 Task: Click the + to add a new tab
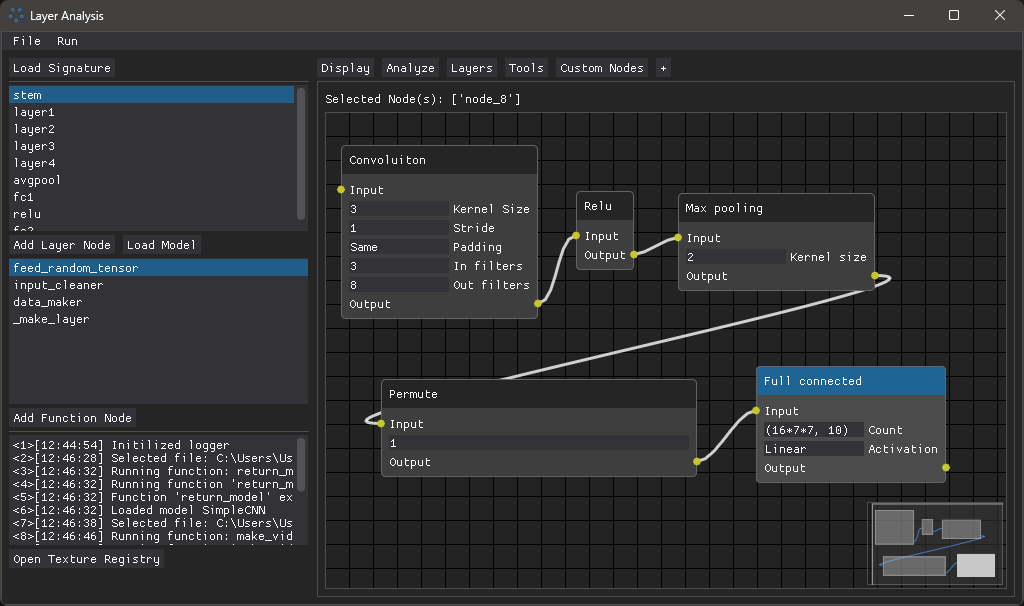662,68
